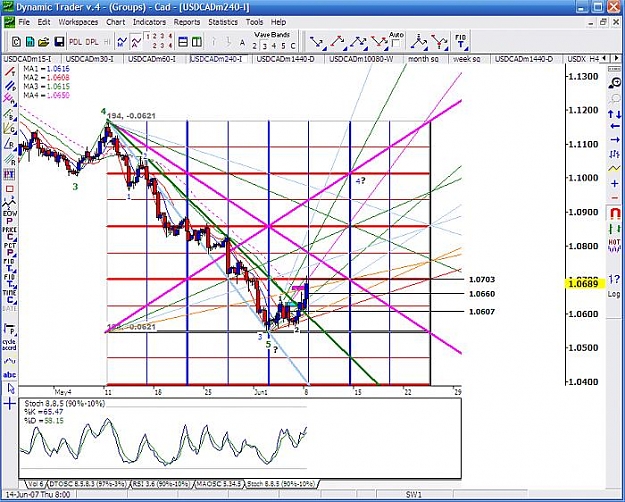Shift chart with left blue arrow
The width and height of the screenshot is (625, 502).
(615, 126)
